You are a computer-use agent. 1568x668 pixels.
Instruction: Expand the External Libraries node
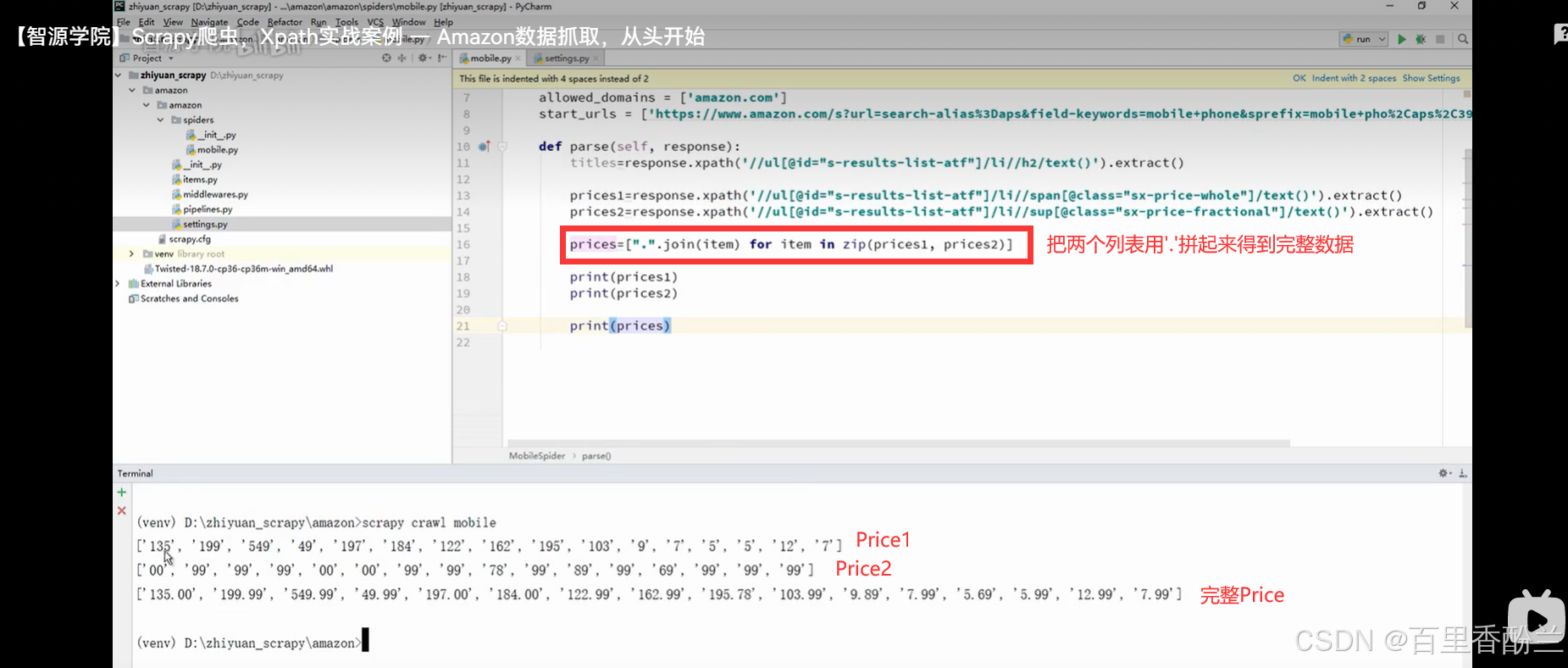pos(118,284)
